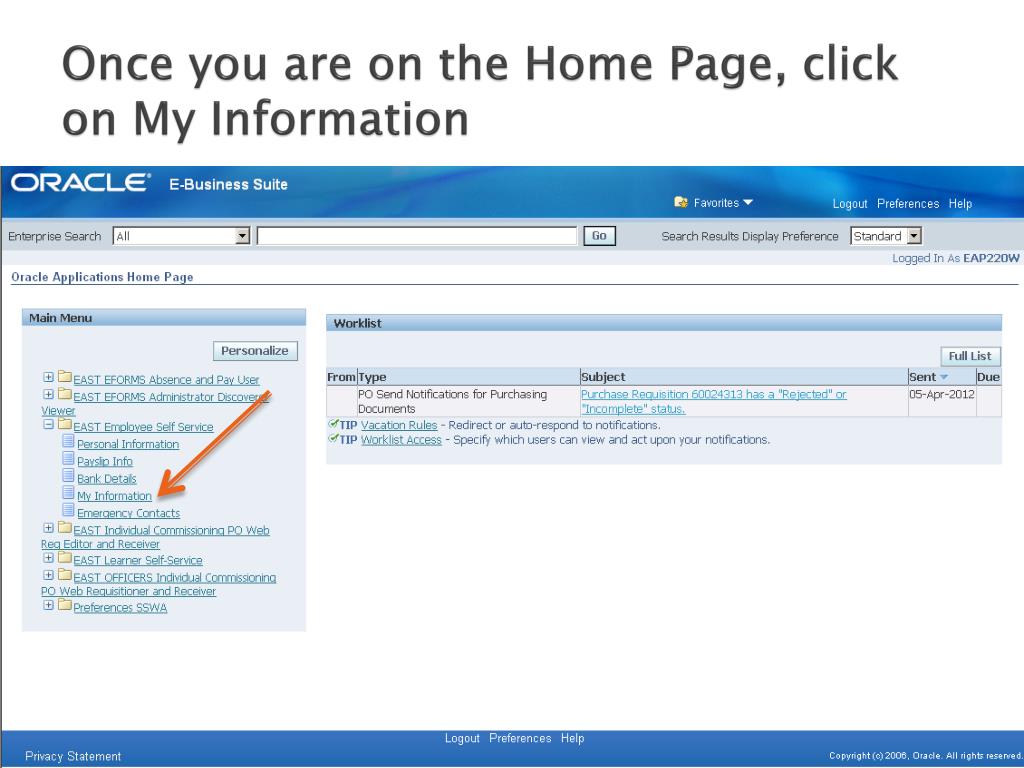Expand EAST OFFICERS Individual Commissioning node

pyautogui.click(x=48, y=575)
